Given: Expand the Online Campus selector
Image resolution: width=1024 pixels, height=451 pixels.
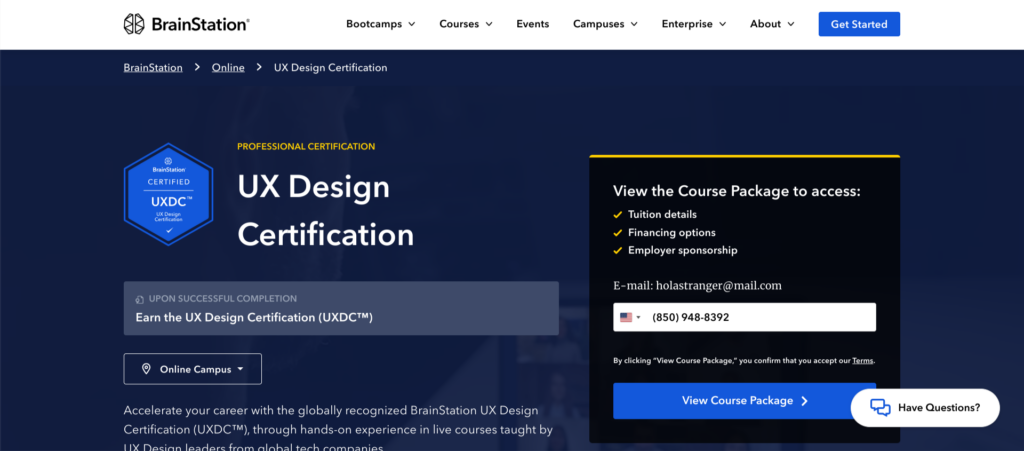Looking at the screenshot, I should (193, 369).
